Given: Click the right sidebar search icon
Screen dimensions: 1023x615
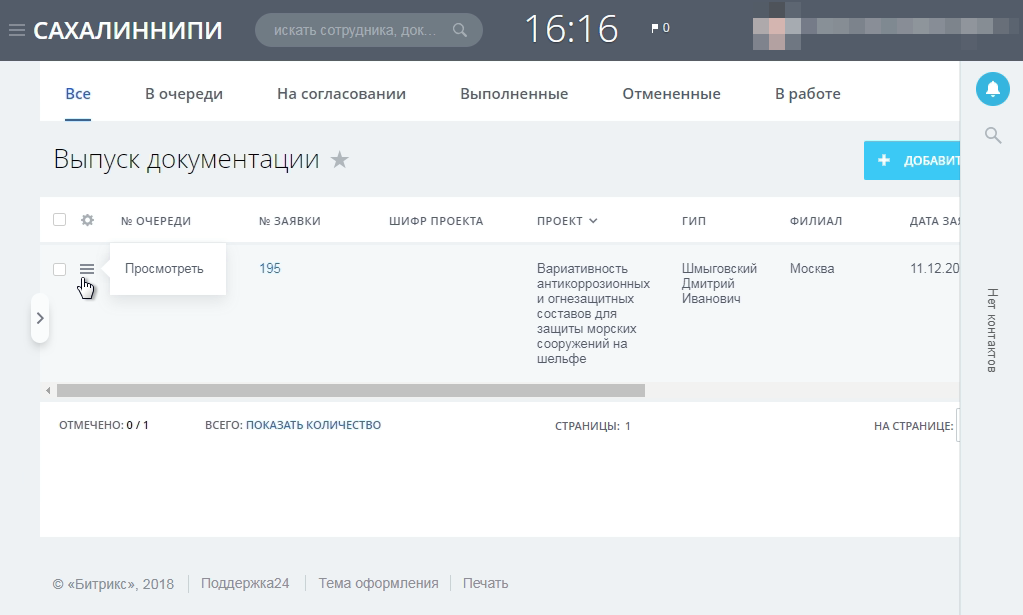Looking at the screenshot, I should tap(992, 135).
